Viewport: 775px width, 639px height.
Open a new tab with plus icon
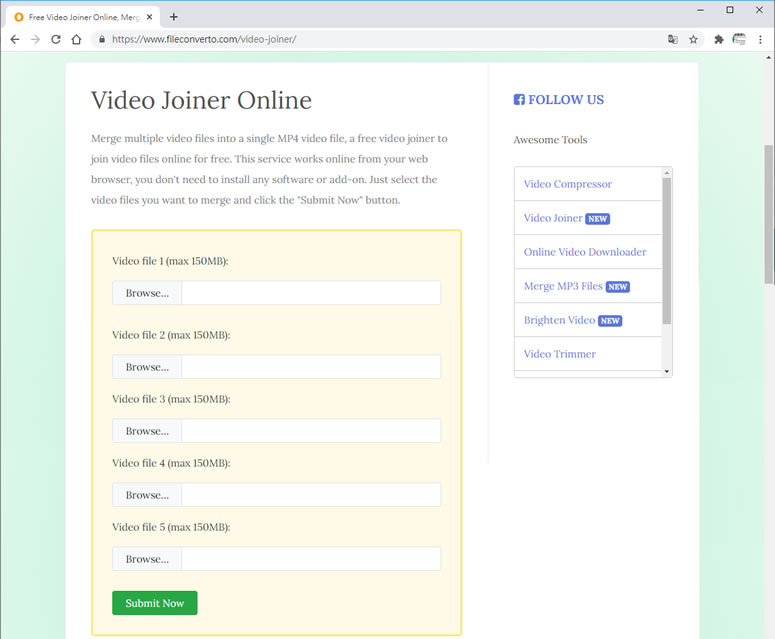[174, 17]
